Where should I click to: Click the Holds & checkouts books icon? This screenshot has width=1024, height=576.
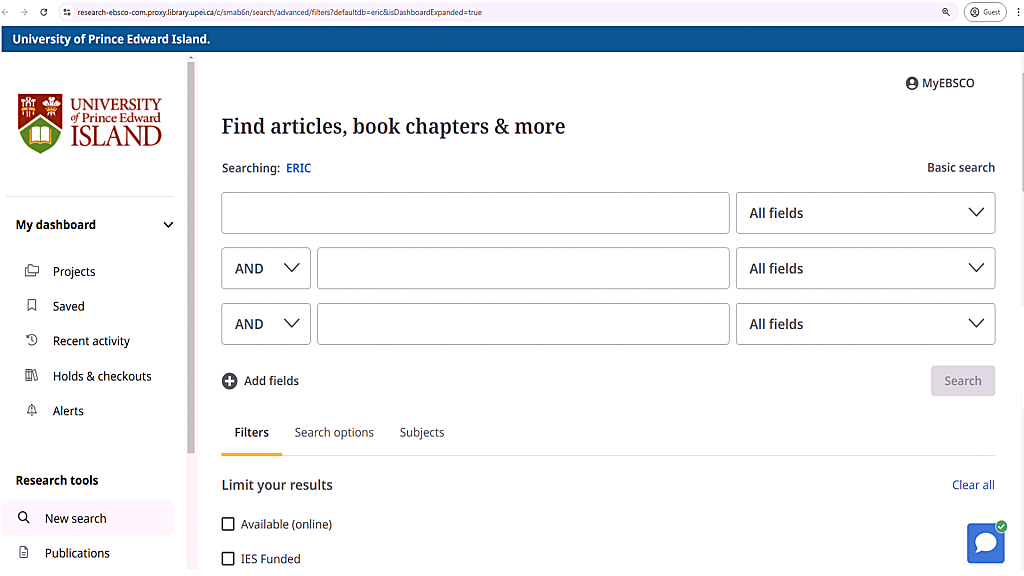(32, 376)
